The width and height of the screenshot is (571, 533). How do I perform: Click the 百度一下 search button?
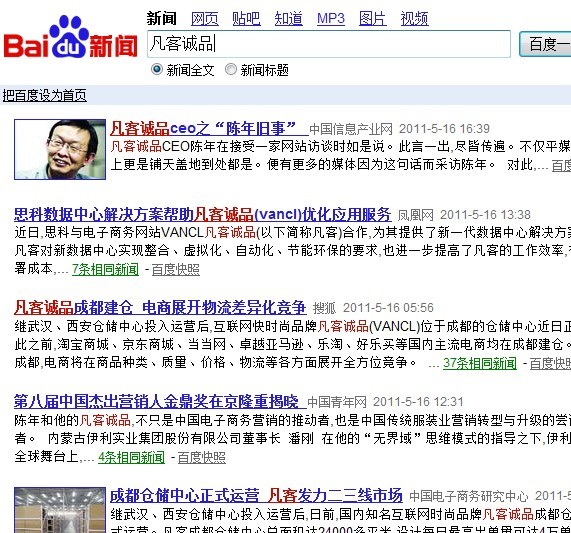545,44
